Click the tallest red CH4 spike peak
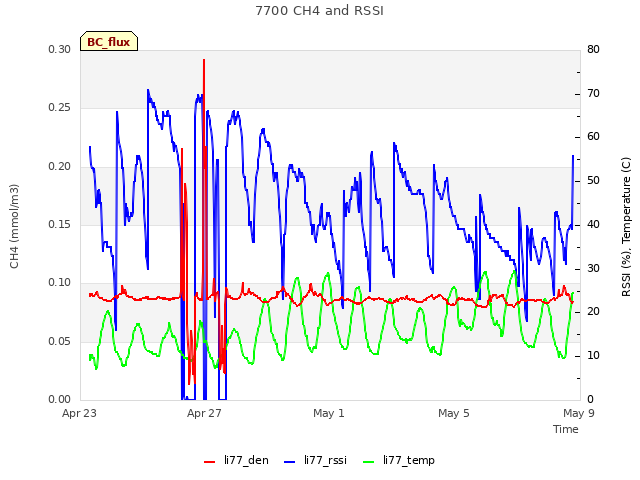 click(x=204, y=60)
